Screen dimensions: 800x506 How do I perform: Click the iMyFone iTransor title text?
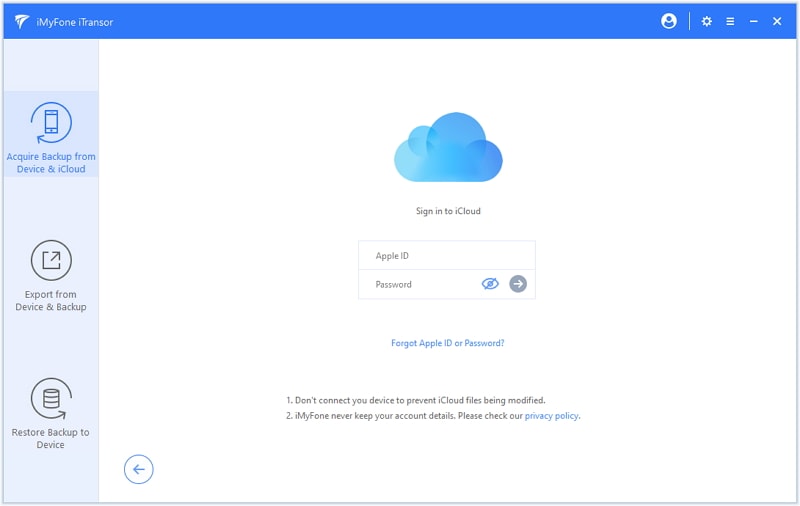pos(74,22)
